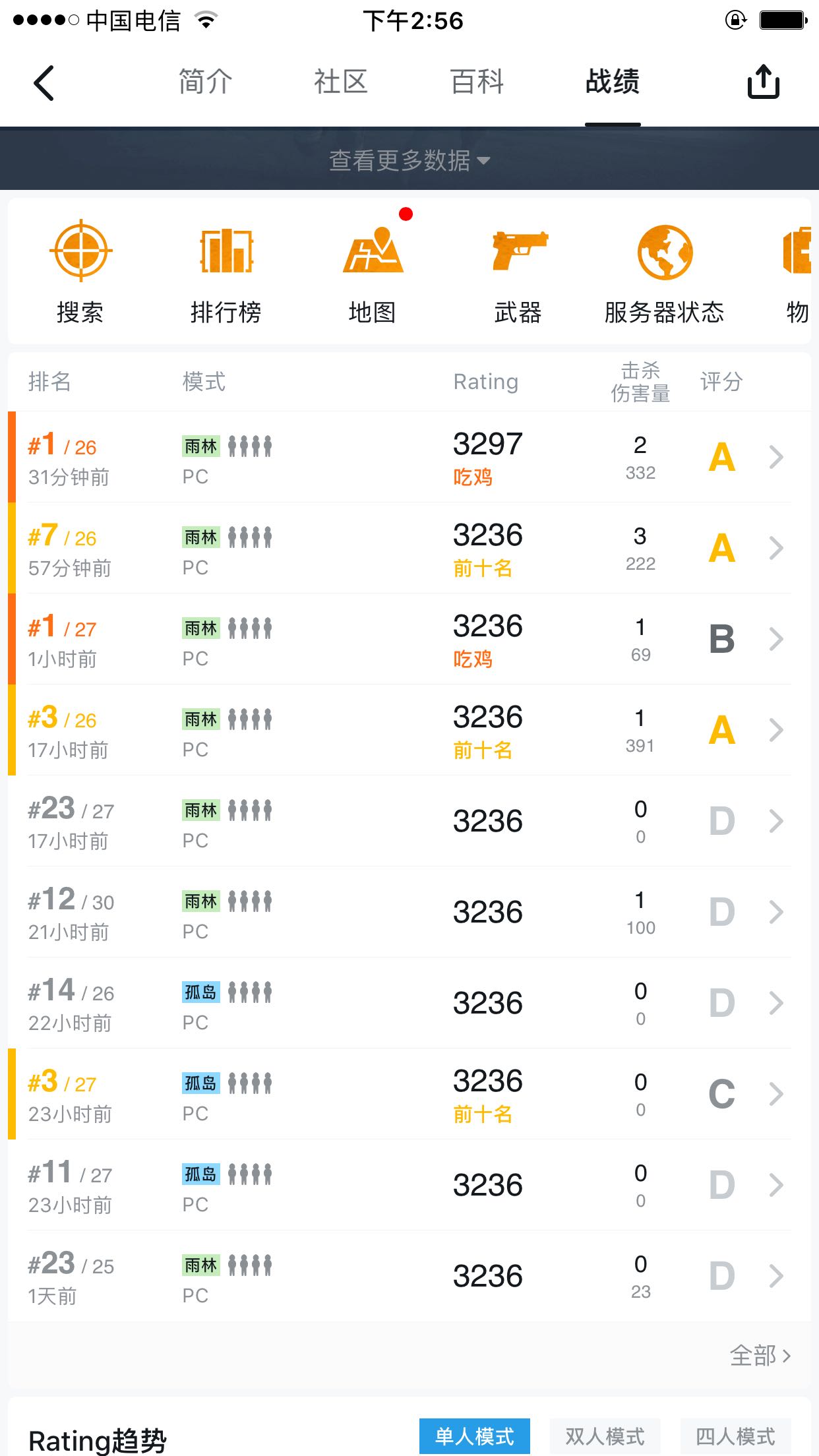Open the 全部 link to view all matches
Screen dimensions: 819x1456
click(x=759, y=1356)
